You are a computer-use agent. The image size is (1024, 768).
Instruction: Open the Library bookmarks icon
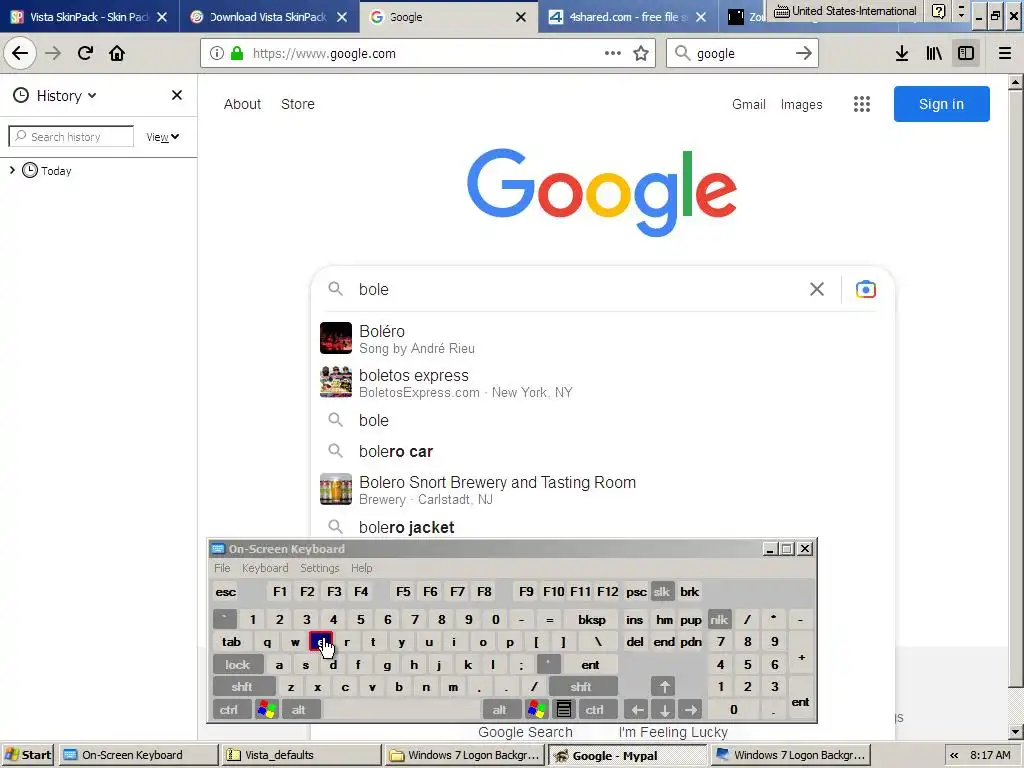(x=934, y=54)
